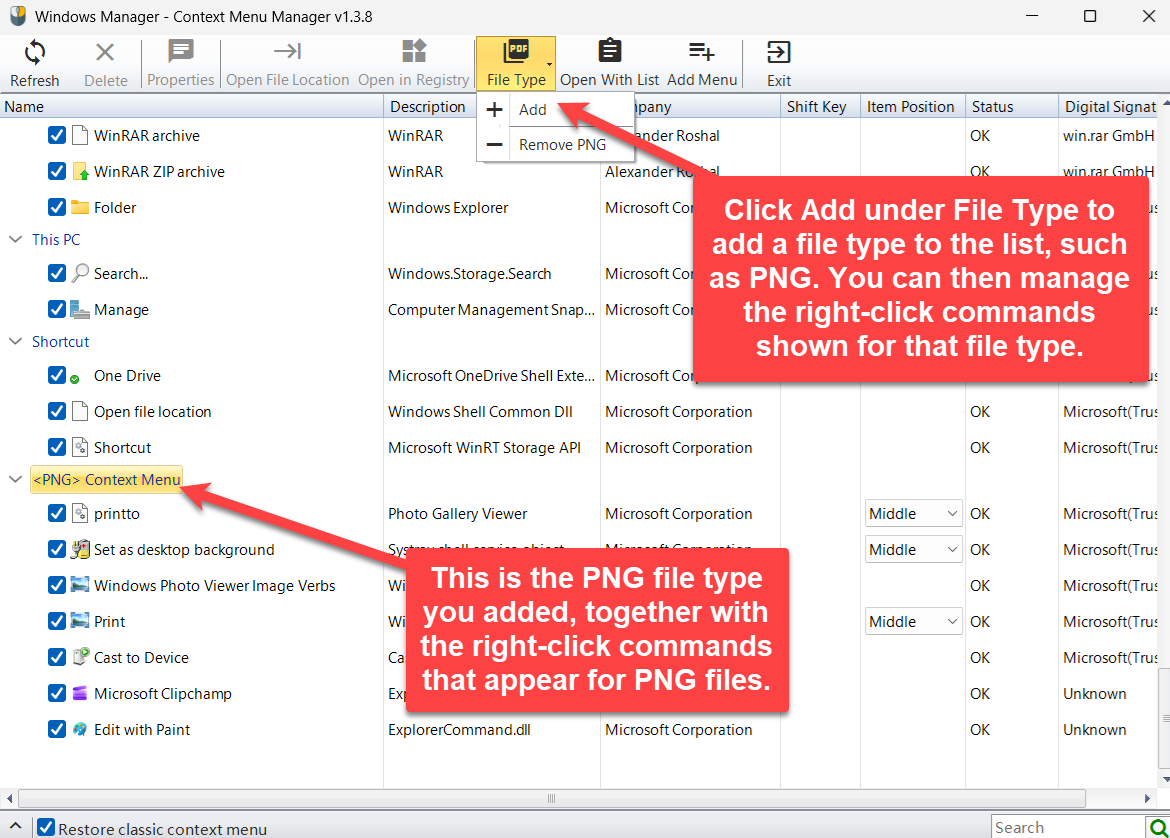
Task: Collapse the <PNG> Context Menu group
Action: (15, 479)
